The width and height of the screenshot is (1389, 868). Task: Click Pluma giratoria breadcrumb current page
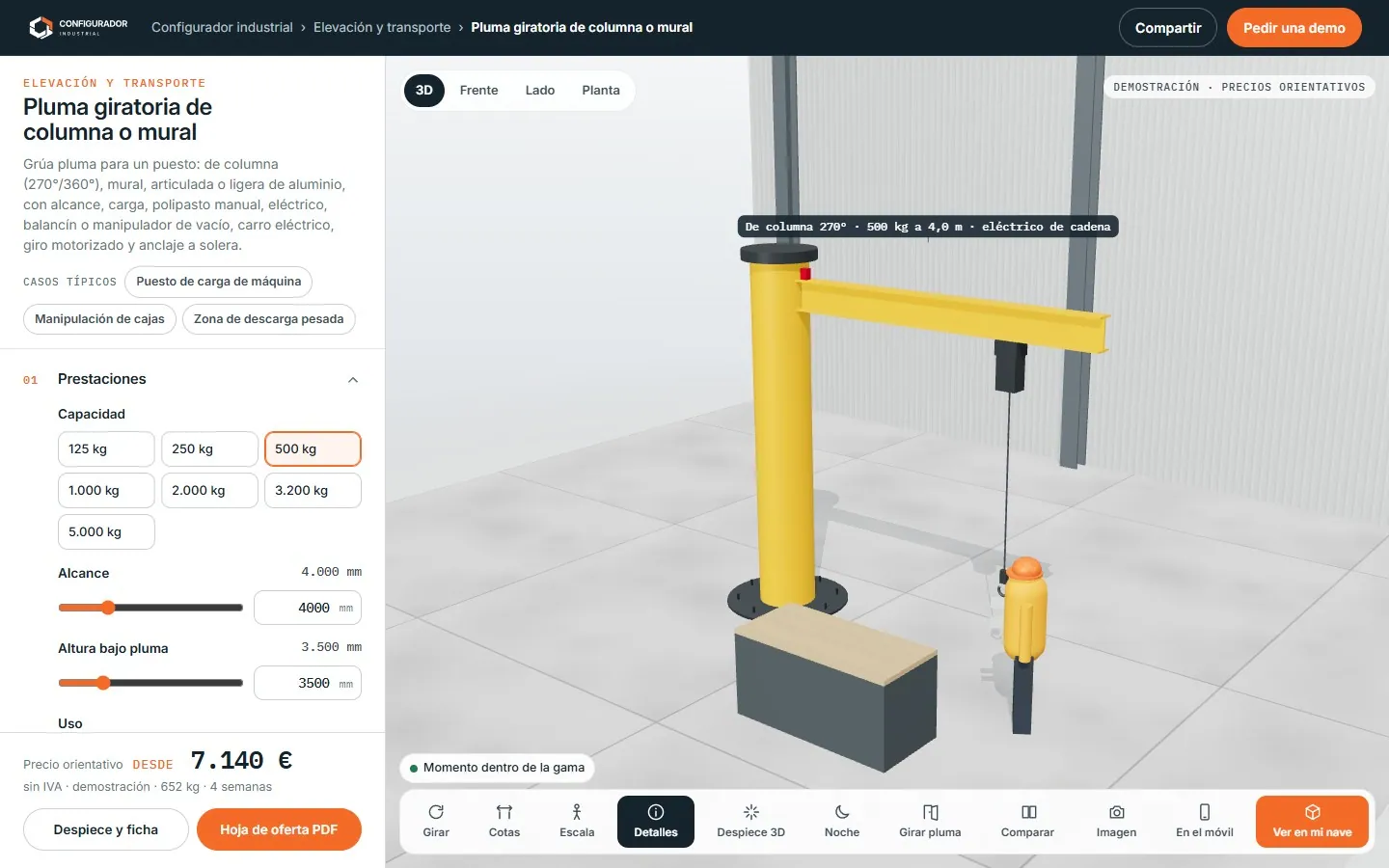point(582,28)
